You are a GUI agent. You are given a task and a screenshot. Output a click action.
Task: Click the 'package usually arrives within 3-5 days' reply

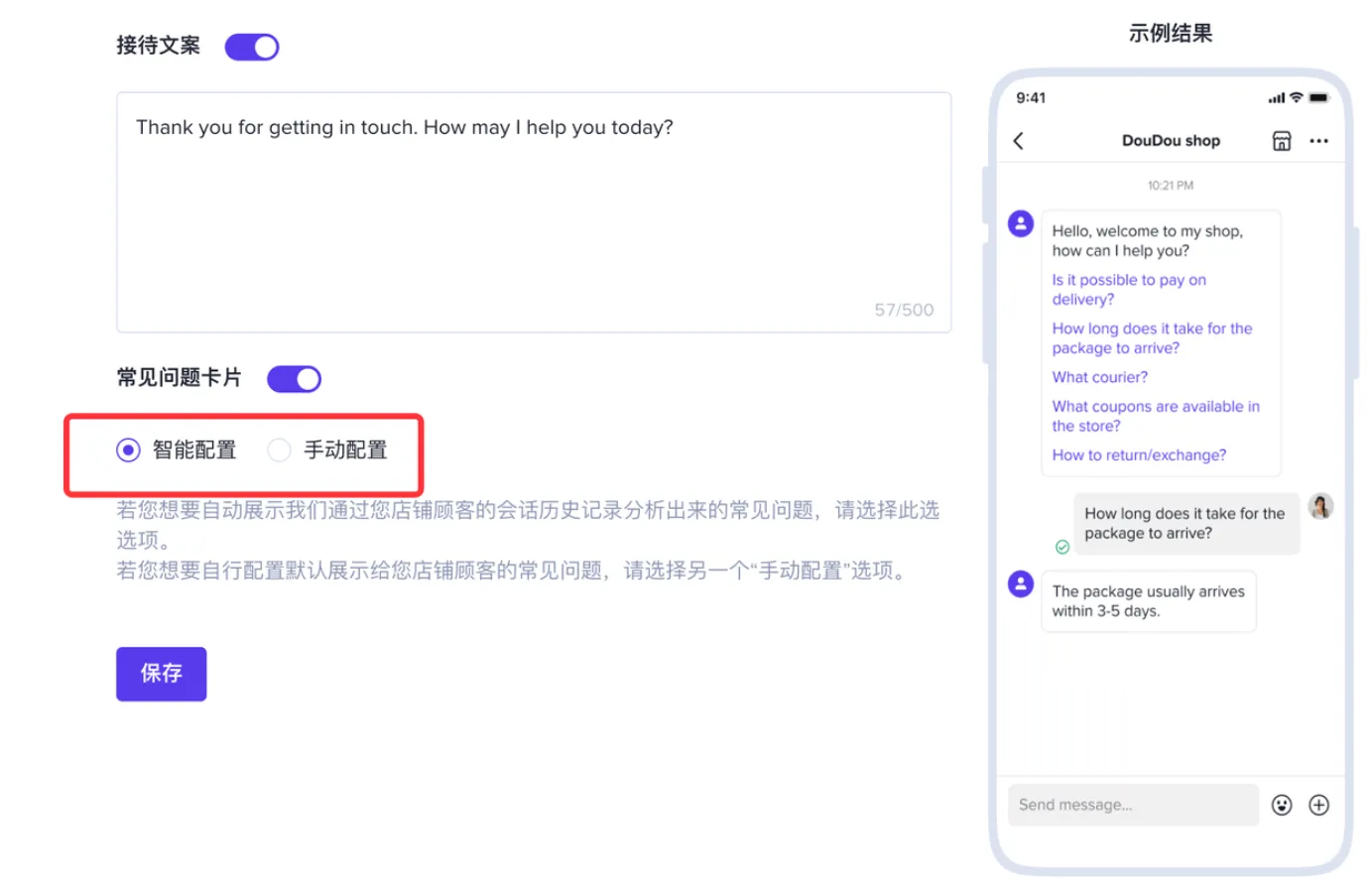tap(1149, 601)
